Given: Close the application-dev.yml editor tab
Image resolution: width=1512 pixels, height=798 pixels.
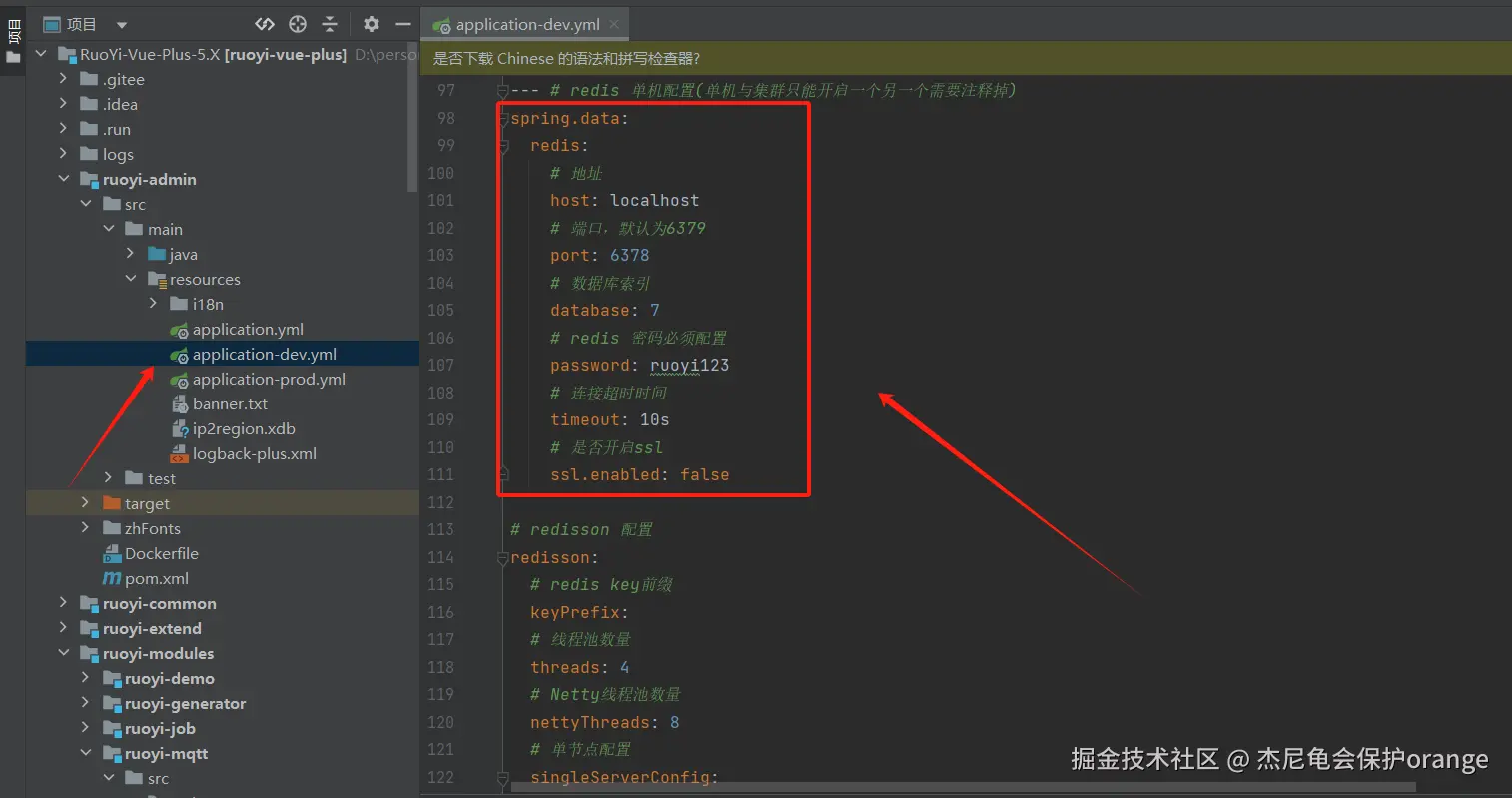Looking at the screenshot, I should (x=614, y=24).
